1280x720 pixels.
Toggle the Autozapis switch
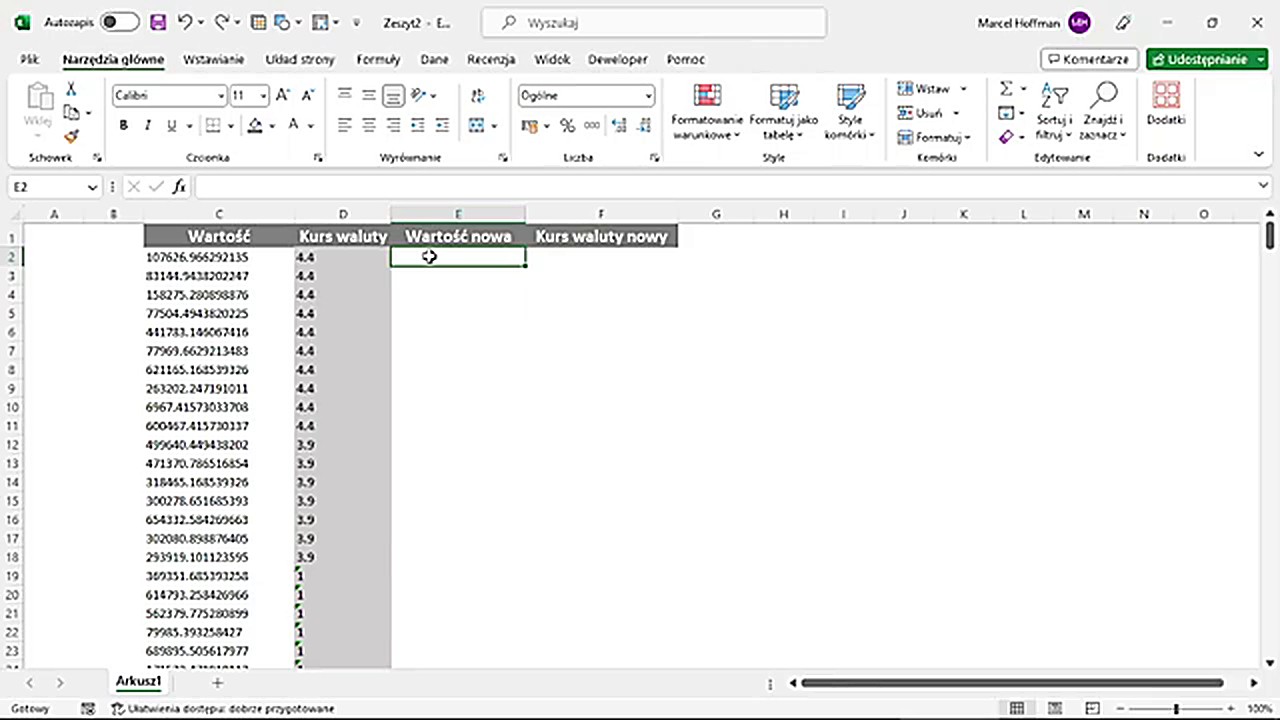point(119,22)
